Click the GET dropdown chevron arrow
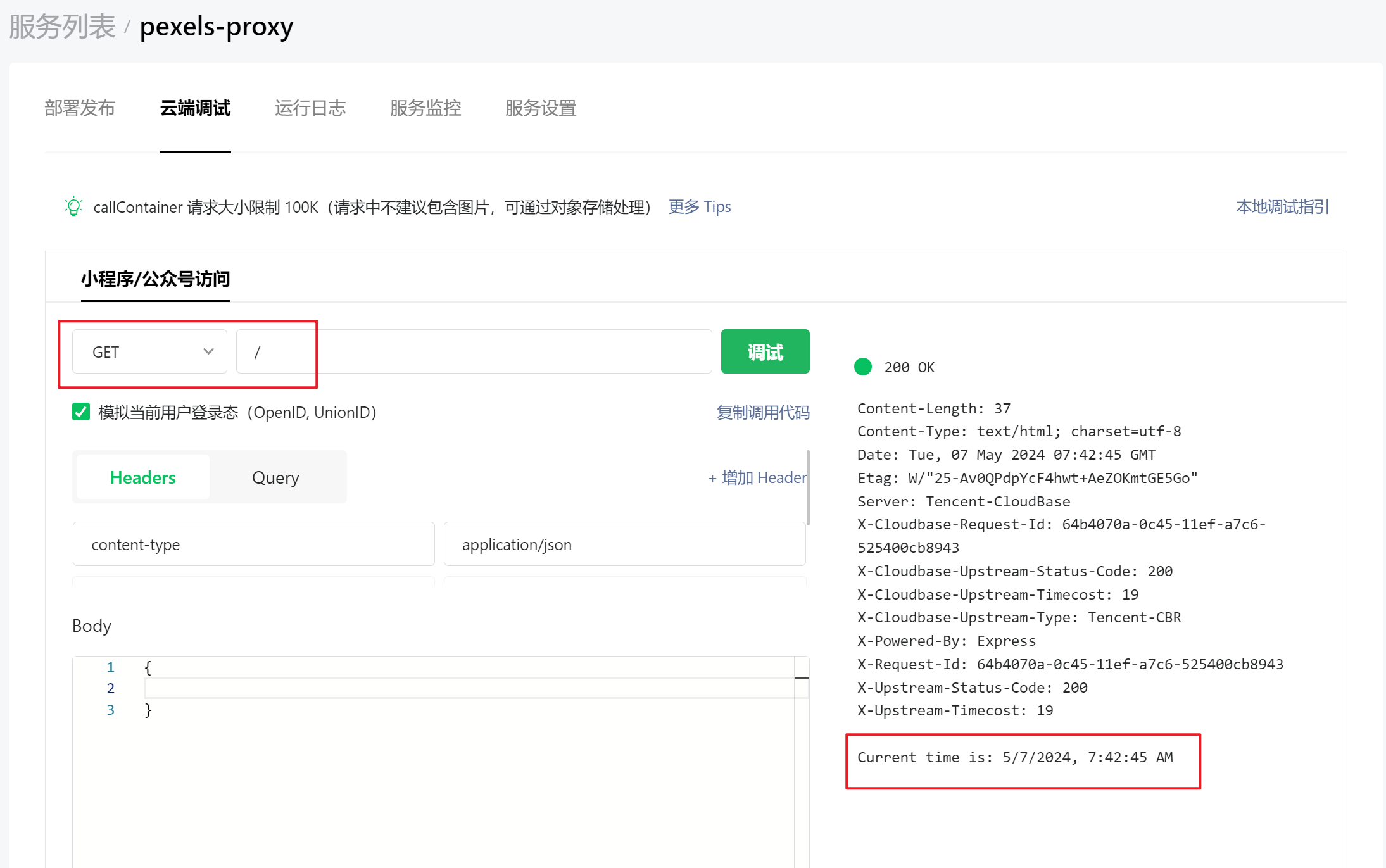Screen dimensions: 1386x868 [208, 351]
